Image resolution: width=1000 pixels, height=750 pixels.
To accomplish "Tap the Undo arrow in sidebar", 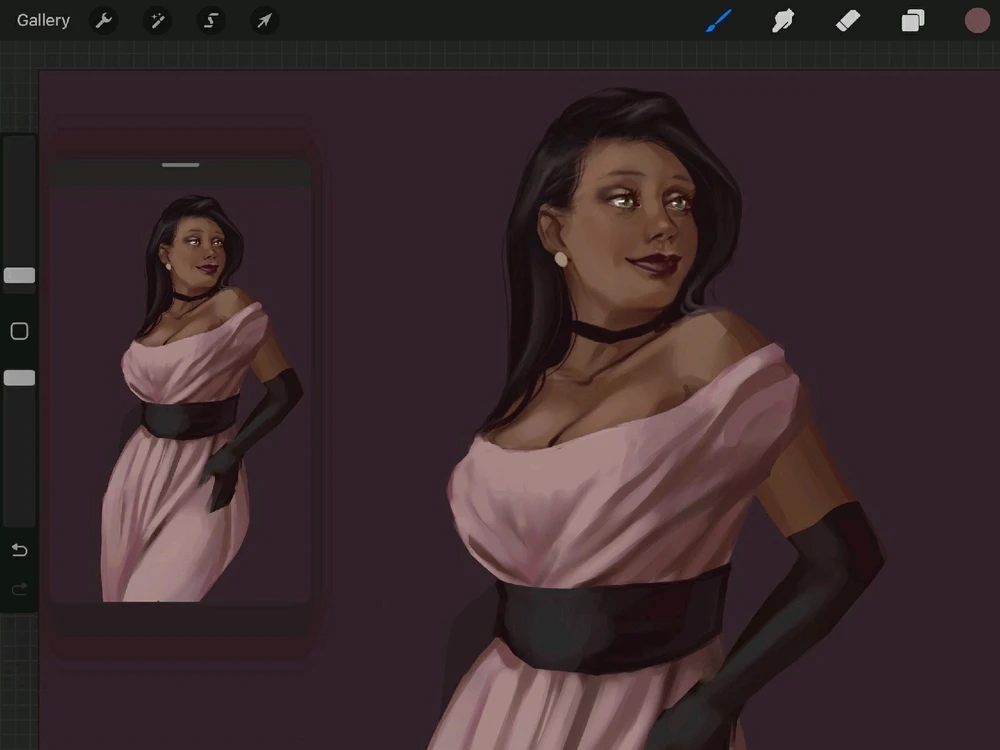I will (19, 551).
